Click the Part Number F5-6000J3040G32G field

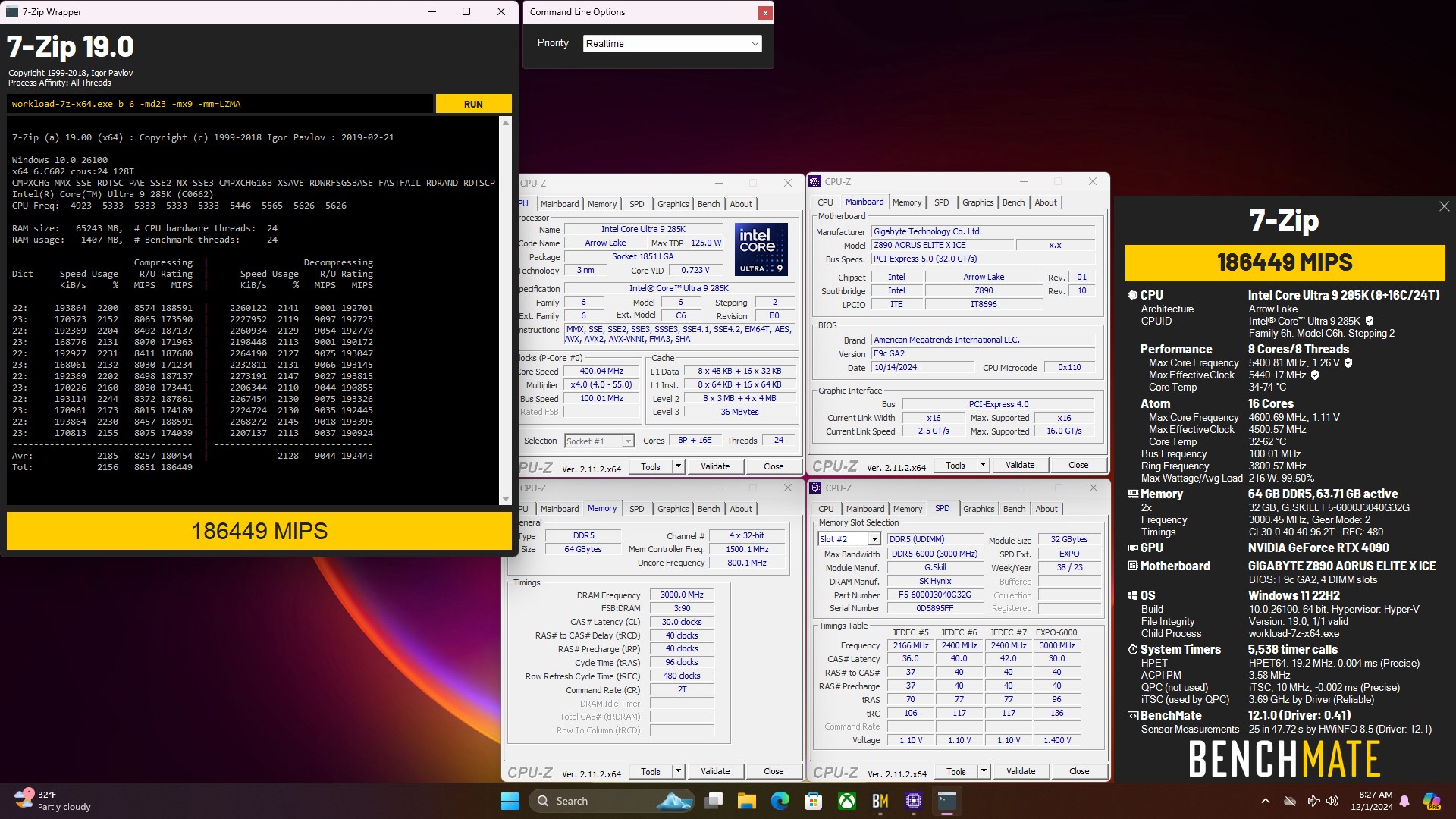[934, 595]
